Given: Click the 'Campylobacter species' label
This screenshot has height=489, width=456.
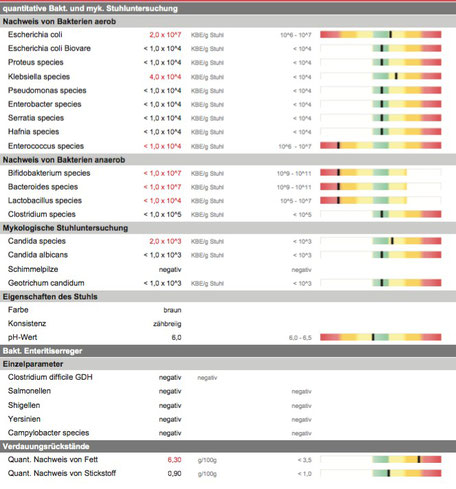Looking at the screenshot, I should click(48, 433).
